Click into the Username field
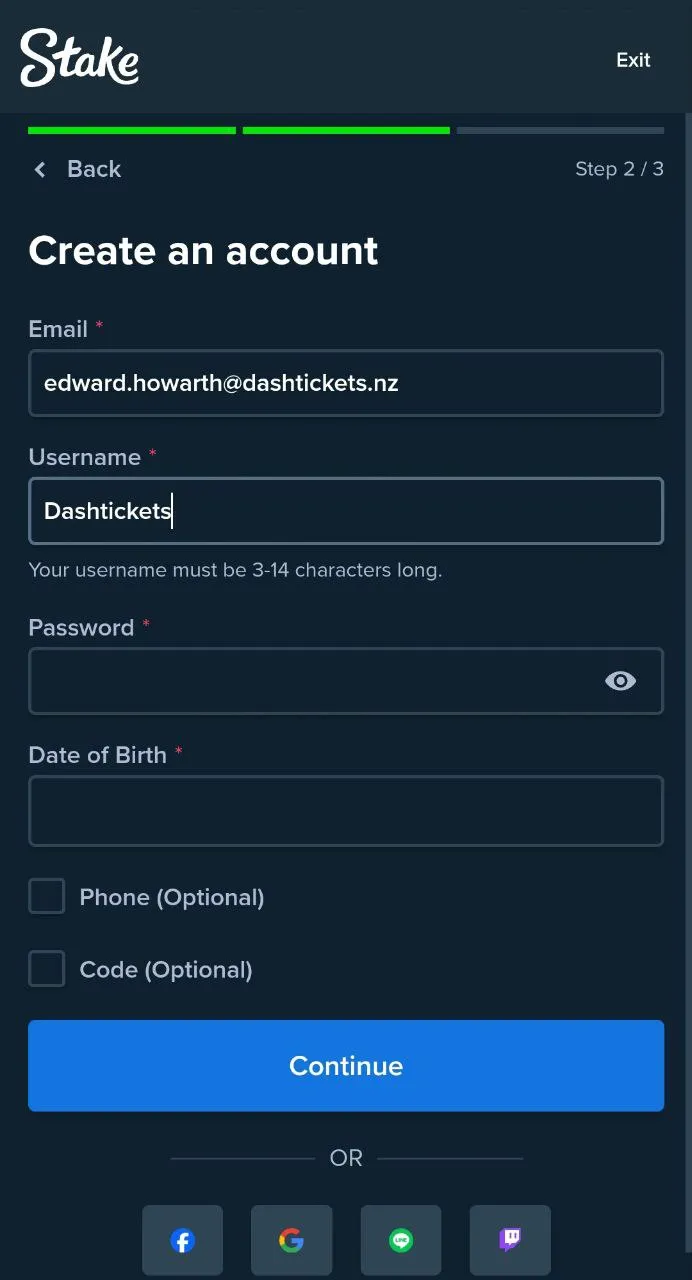Screen dimensions: 692x1280 point(346,511)
